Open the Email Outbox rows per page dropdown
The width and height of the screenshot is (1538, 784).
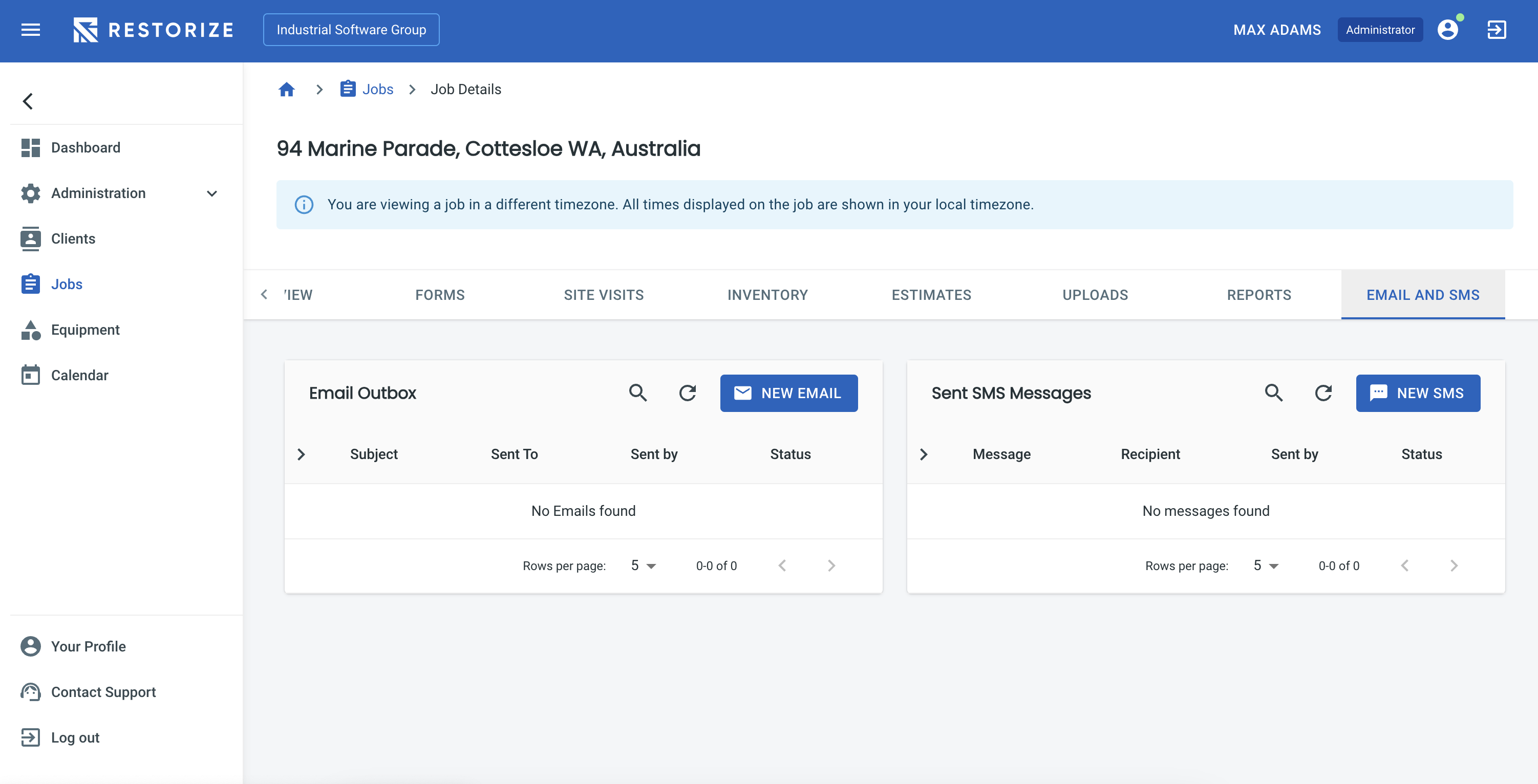[643, 565]
